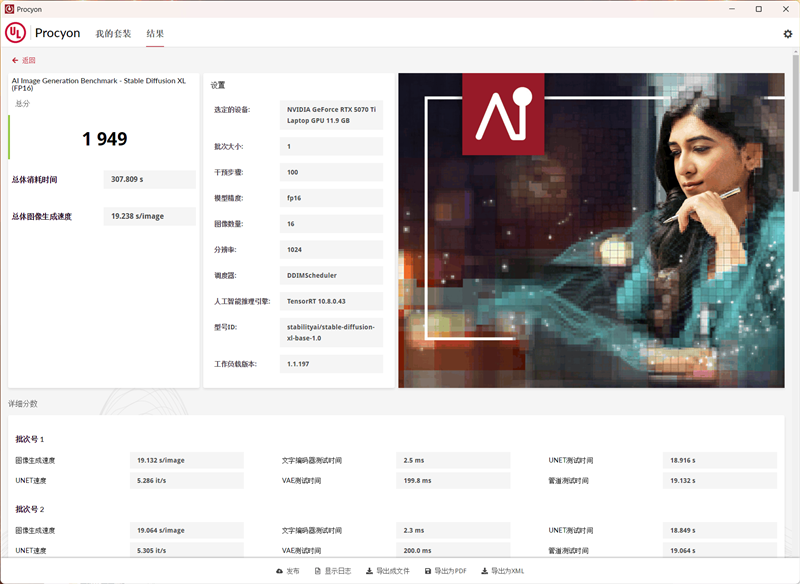
Task: Click the TensorRT 10.8.0.43 value
Action: click(x=331, y=301)
